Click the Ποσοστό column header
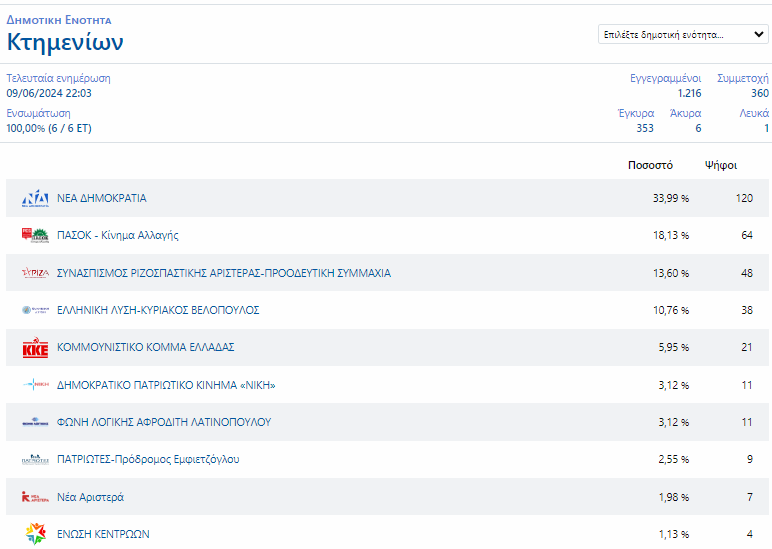Screen dimensions: 772x549 (x=650, y=165)
